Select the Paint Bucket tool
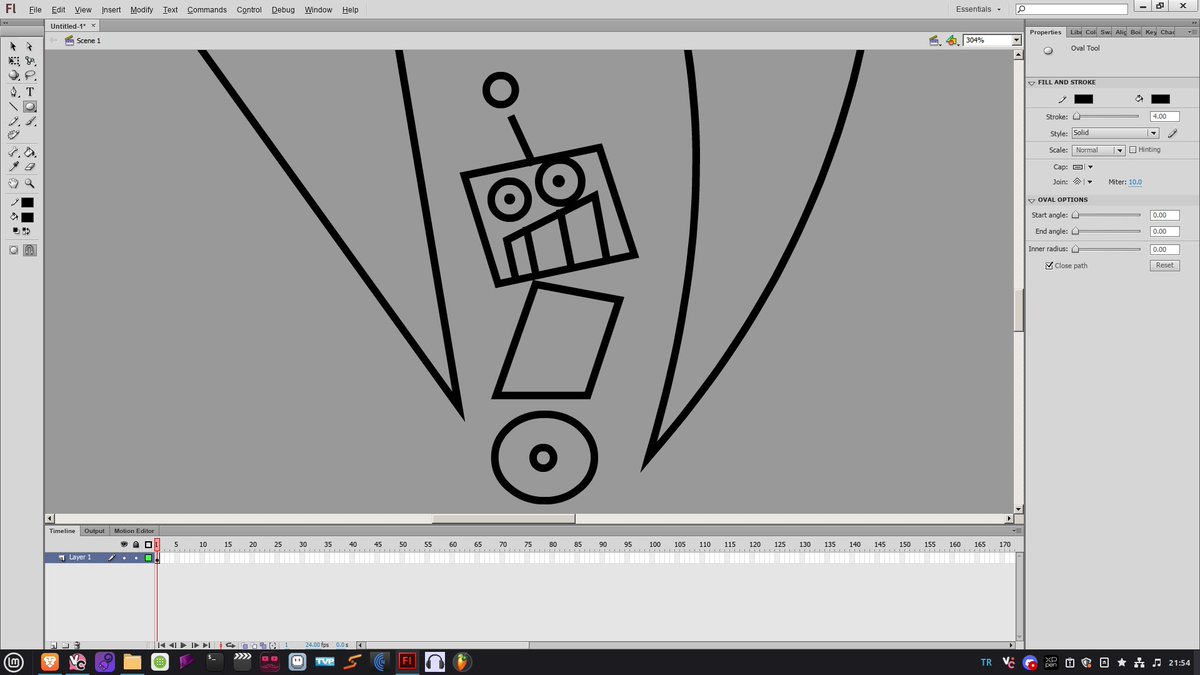Viewport: 1200px width, 675px height. point(30,153)
